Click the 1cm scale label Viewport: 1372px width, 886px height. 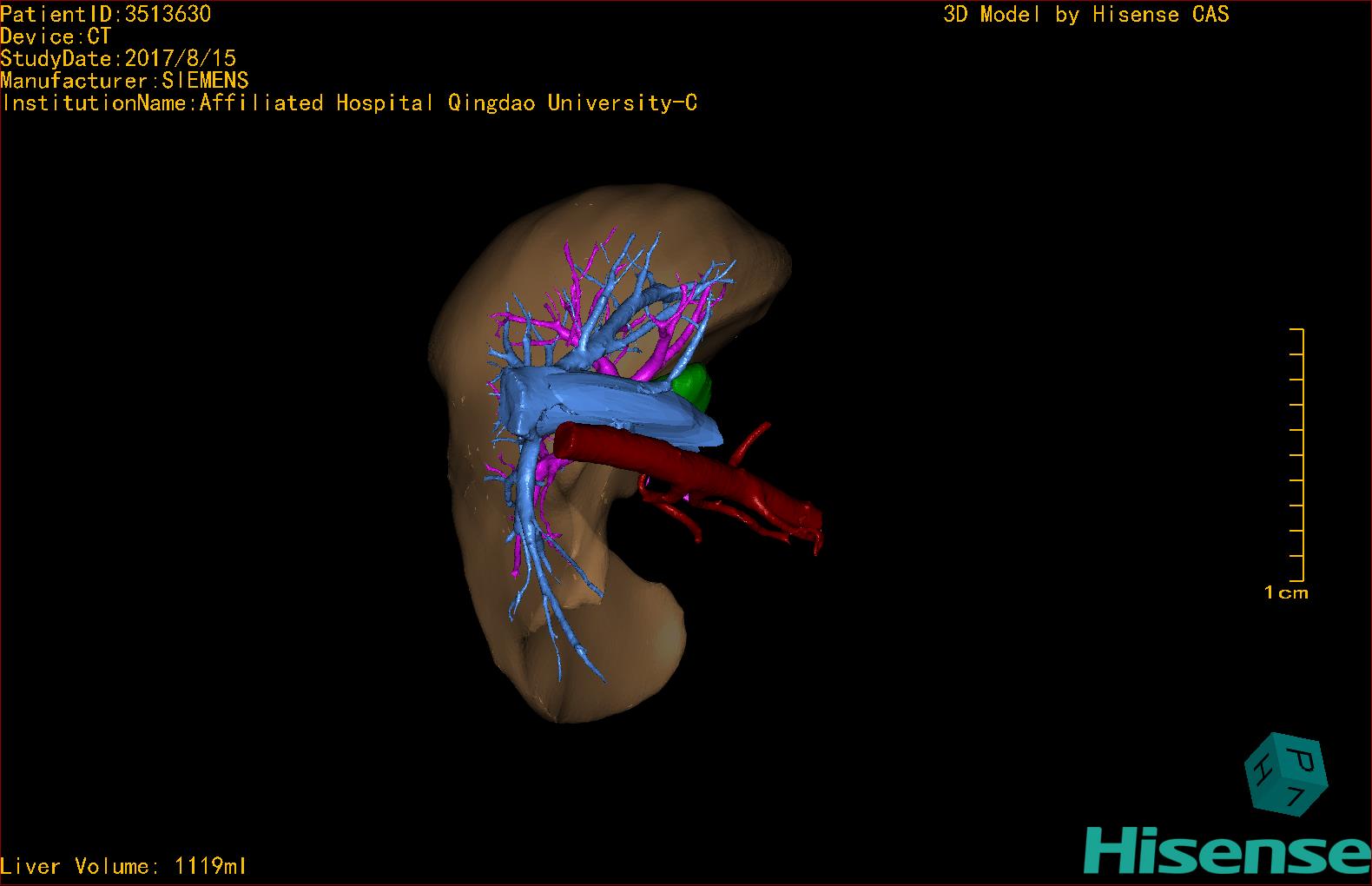tap(1285, 593)
